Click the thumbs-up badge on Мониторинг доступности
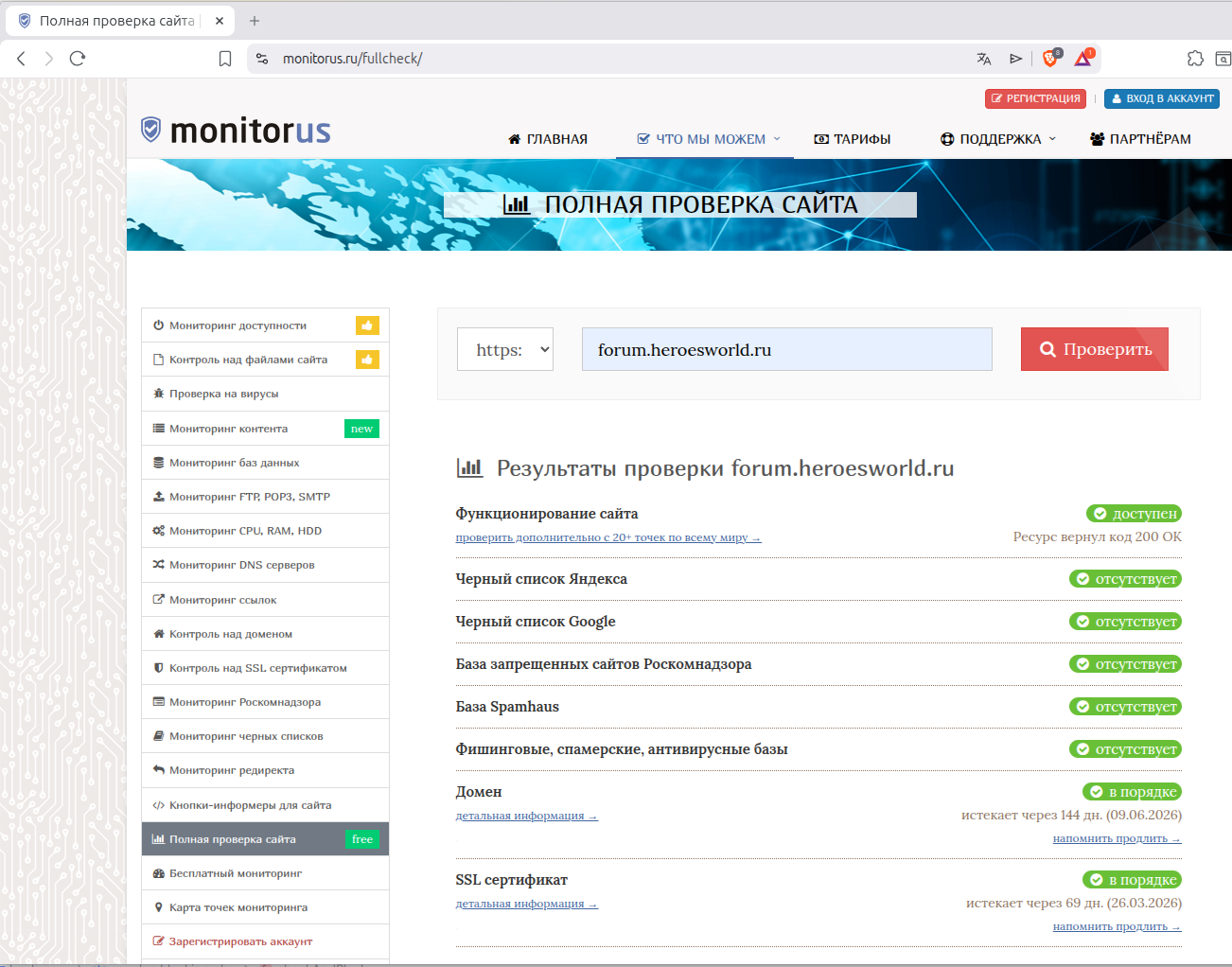 tap(367, 325)
